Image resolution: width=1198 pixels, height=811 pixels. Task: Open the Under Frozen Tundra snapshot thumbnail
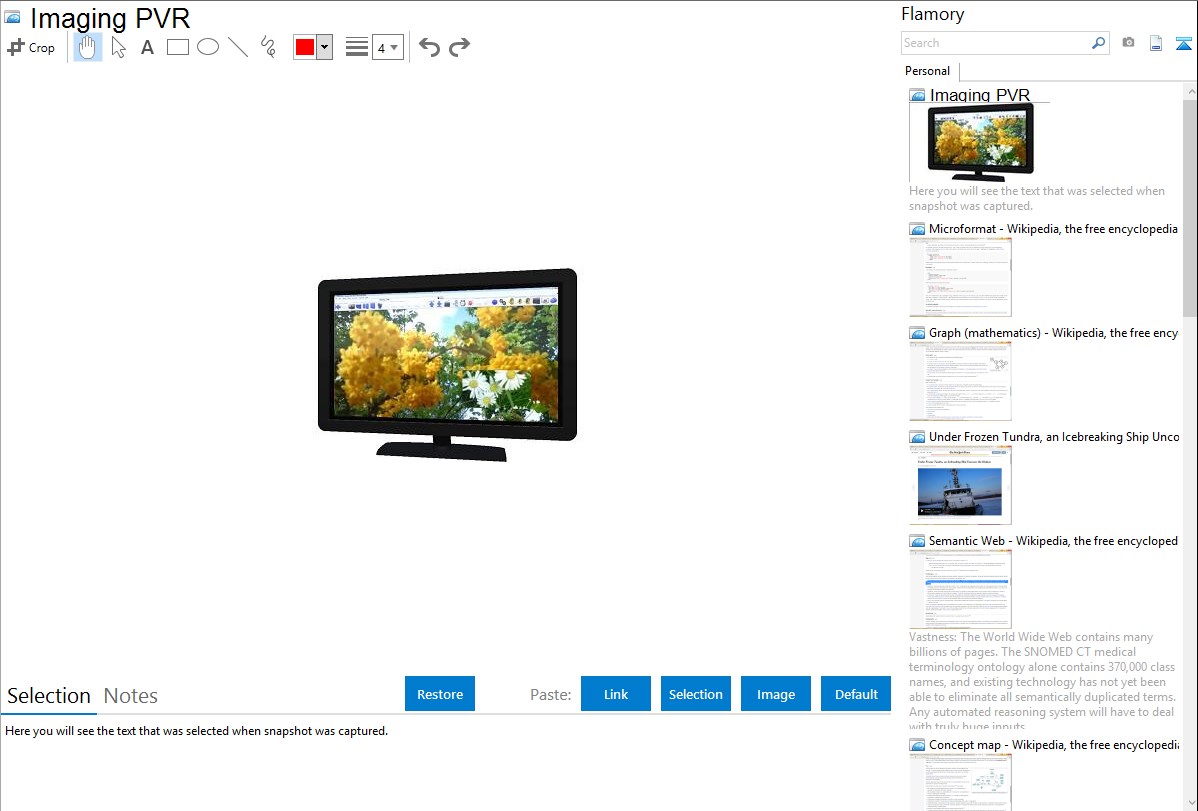click(960, 485)
